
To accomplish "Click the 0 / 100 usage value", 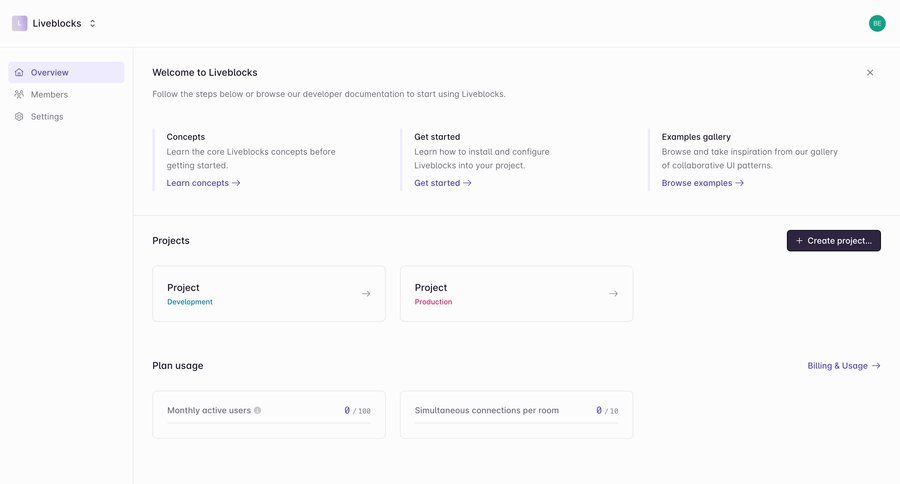I will tap(357, 411).
